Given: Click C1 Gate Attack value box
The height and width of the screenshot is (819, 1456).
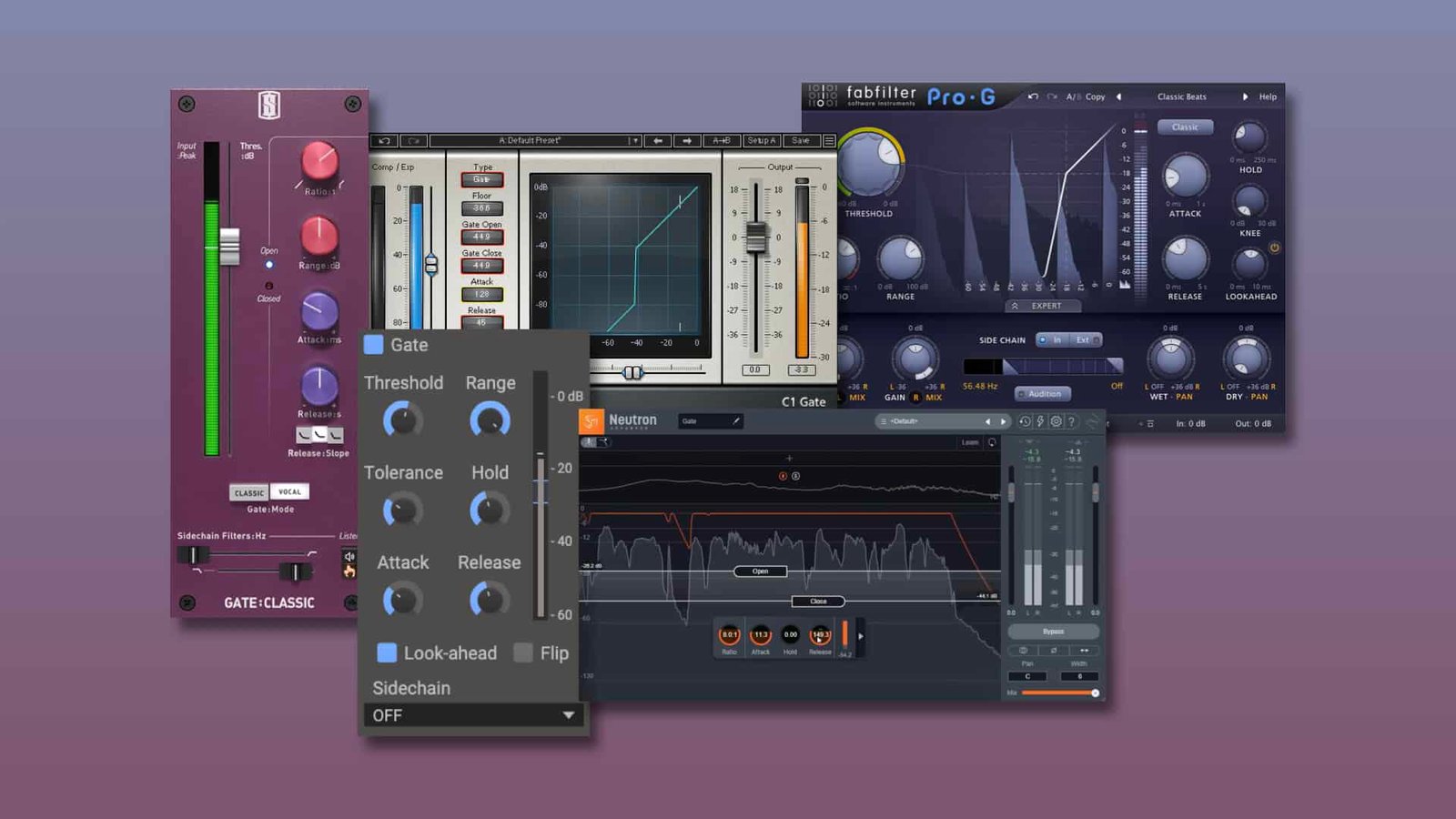Looking at the screenshot, I should pyautogui.click(x=481, y=295).
